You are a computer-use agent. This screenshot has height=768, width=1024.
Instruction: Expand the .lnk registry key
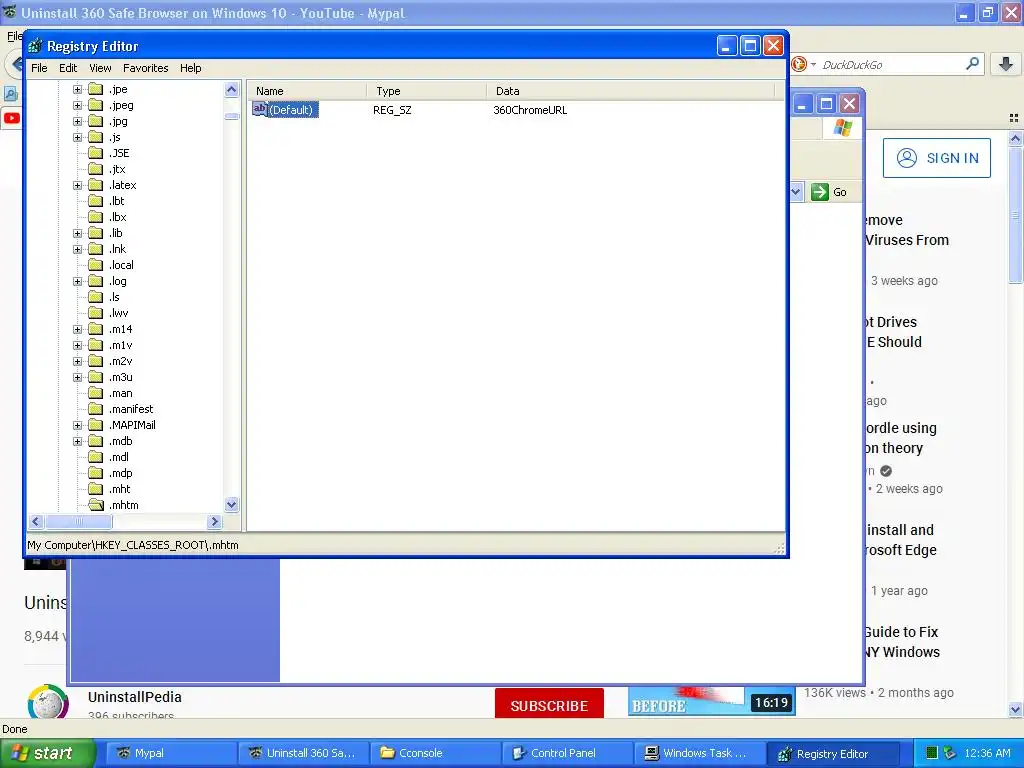(77, 249)
